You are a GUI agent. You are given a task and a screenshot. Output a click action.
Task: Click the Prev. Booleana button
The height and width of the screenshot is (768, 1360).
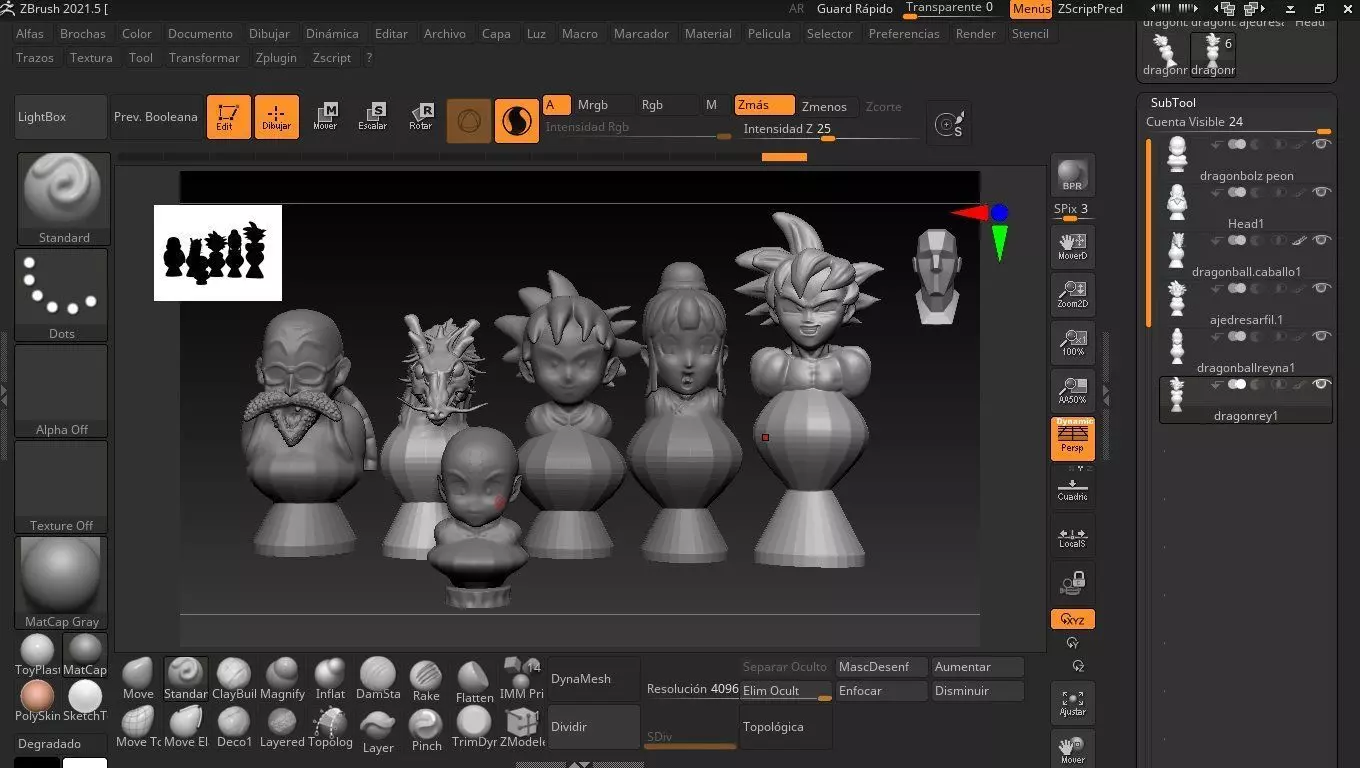(156, 117)
